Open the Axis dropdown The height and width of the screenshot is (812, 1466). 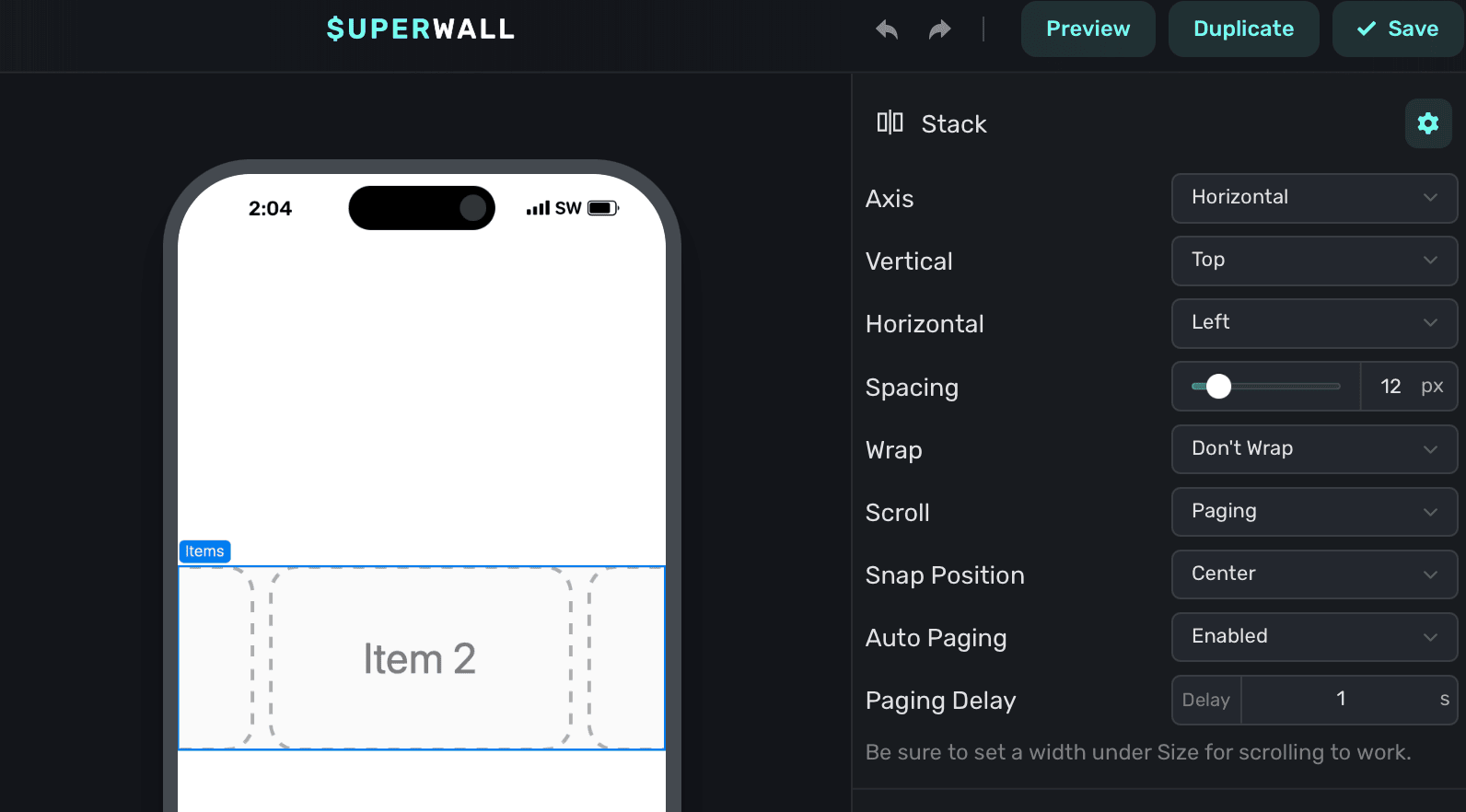coord(1314,198)
